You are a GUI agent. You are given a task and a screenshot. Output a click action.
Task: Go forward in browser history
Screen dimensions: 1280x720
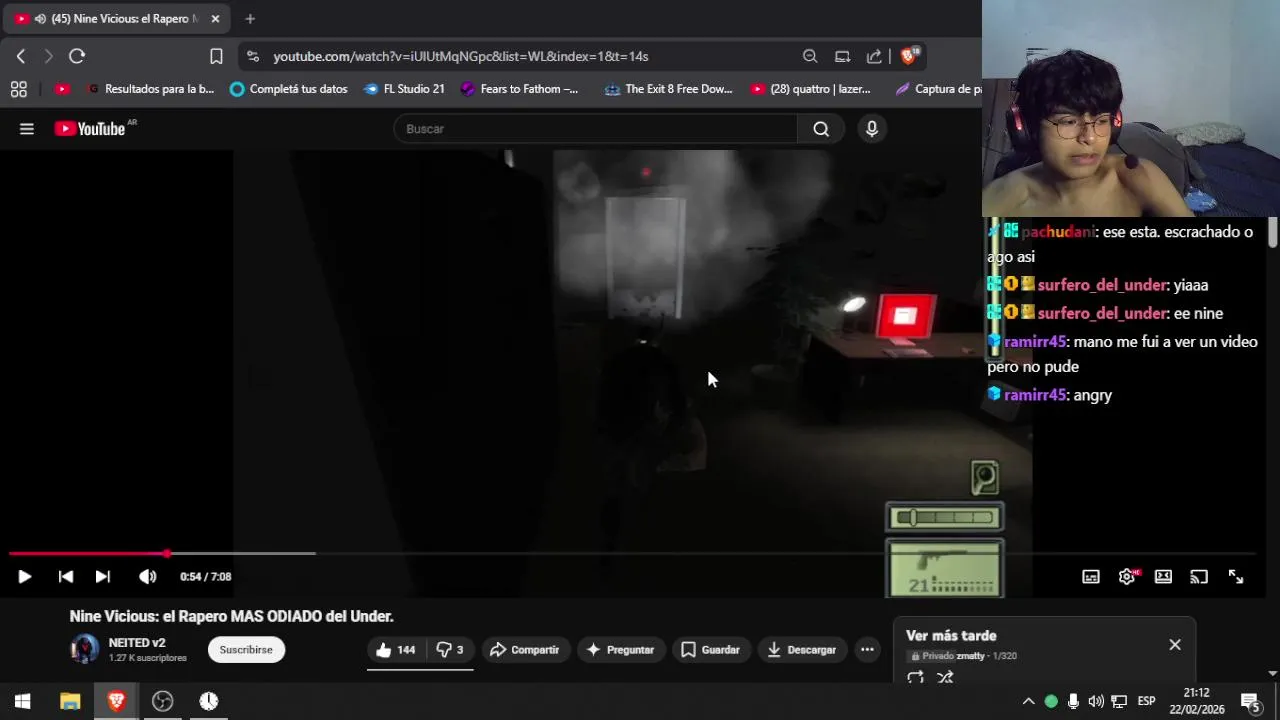coord(48,56)
